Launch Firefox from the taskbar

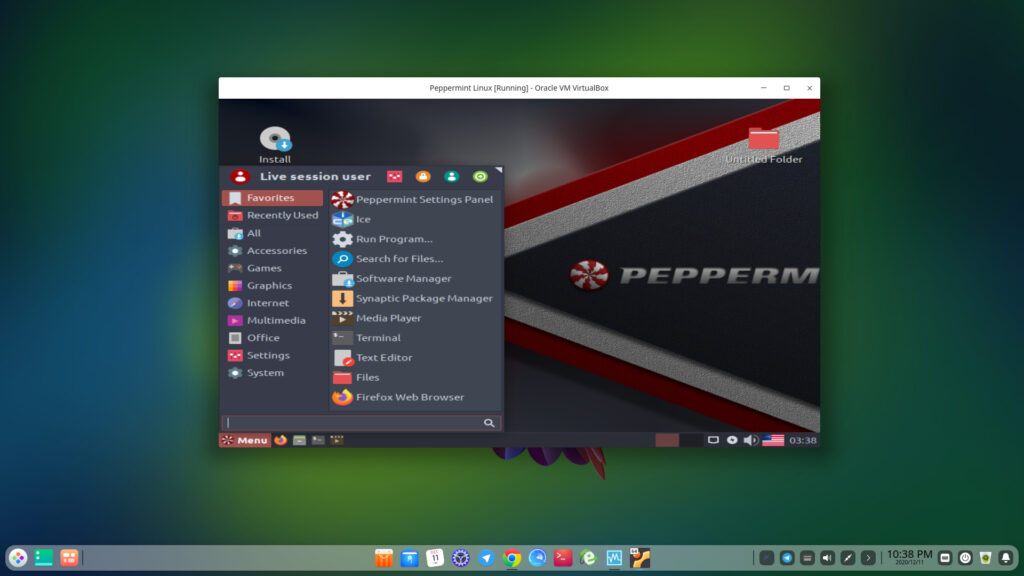280,440
